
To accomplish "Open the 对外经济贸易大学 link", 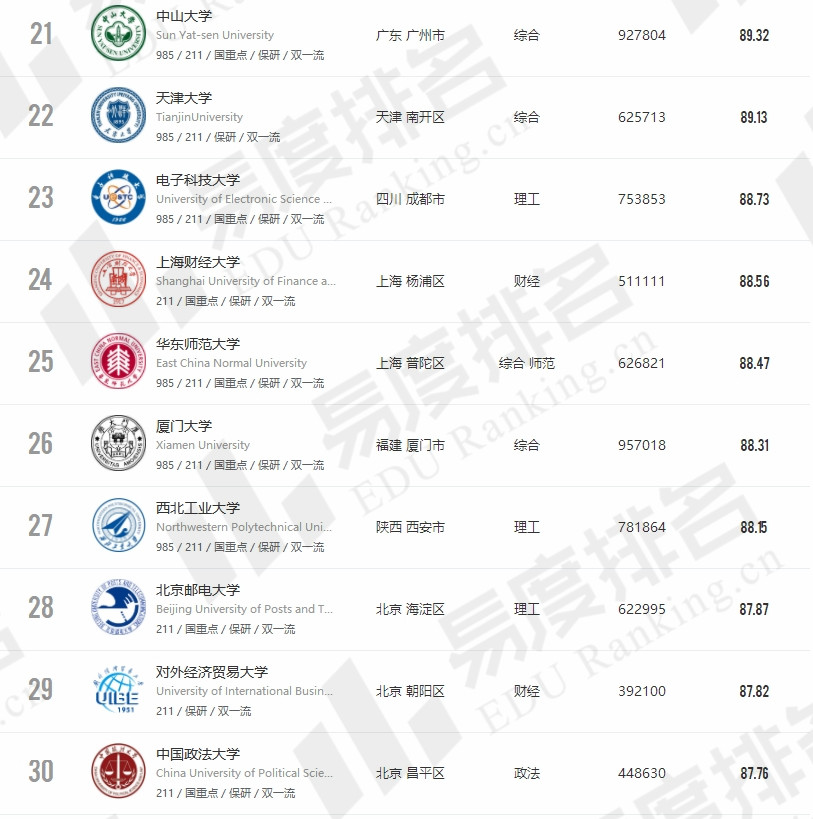I will [212, 672].
